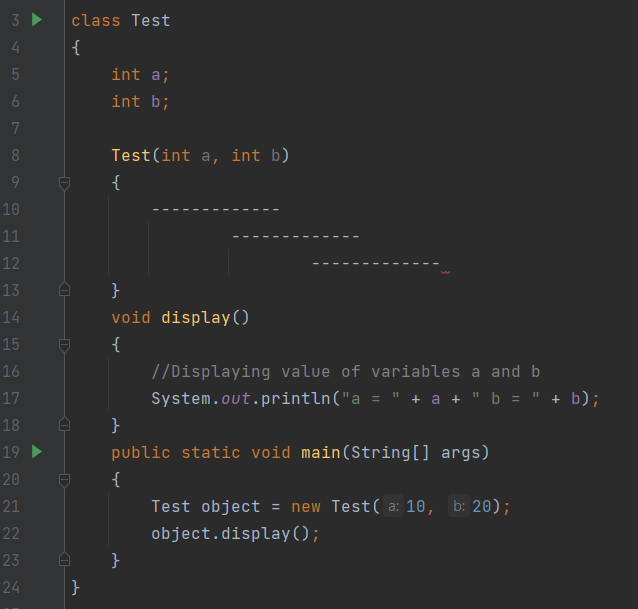Viewport: 638px width, 609px height.
Task: Click the number 10 argument
Action: (415, 506)
